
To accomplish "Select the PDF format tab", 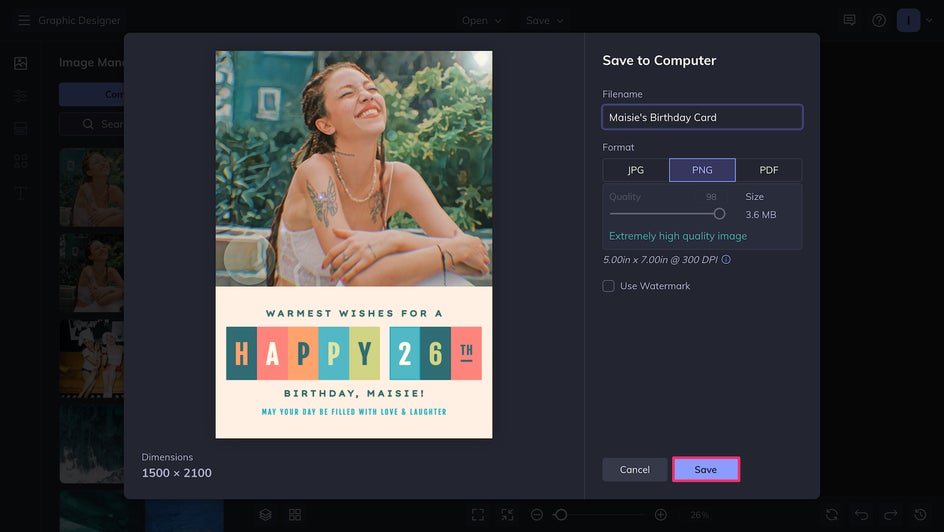I will coord(769,170).
